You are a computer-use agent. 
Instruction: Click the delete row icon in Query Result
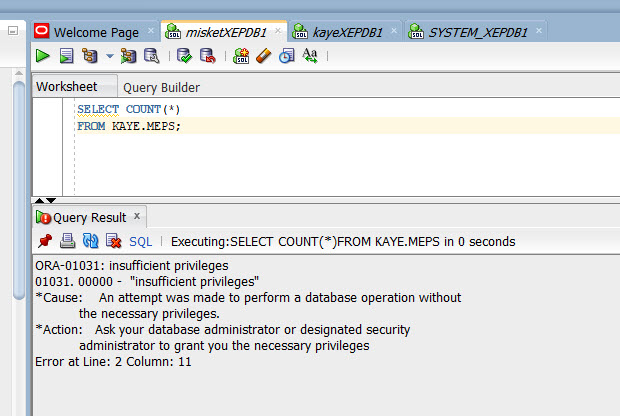(x=113, y=241)
